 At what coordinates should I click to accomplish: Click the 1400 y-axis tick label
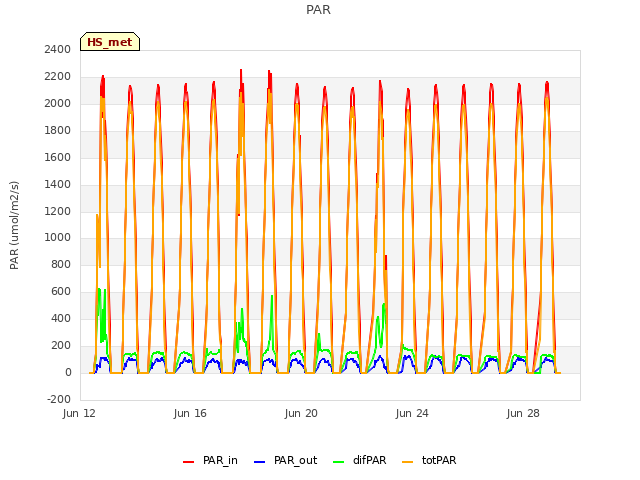click(x=58, y=184)
